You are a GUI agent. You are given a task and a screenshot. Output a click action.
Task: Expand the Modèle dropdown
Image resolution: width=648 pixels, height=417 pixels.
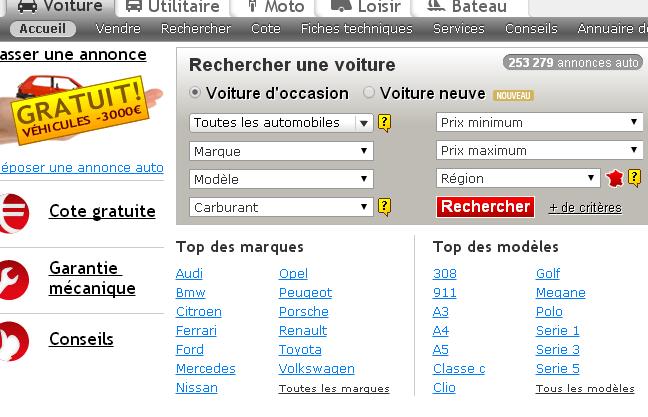coord(281,179)
